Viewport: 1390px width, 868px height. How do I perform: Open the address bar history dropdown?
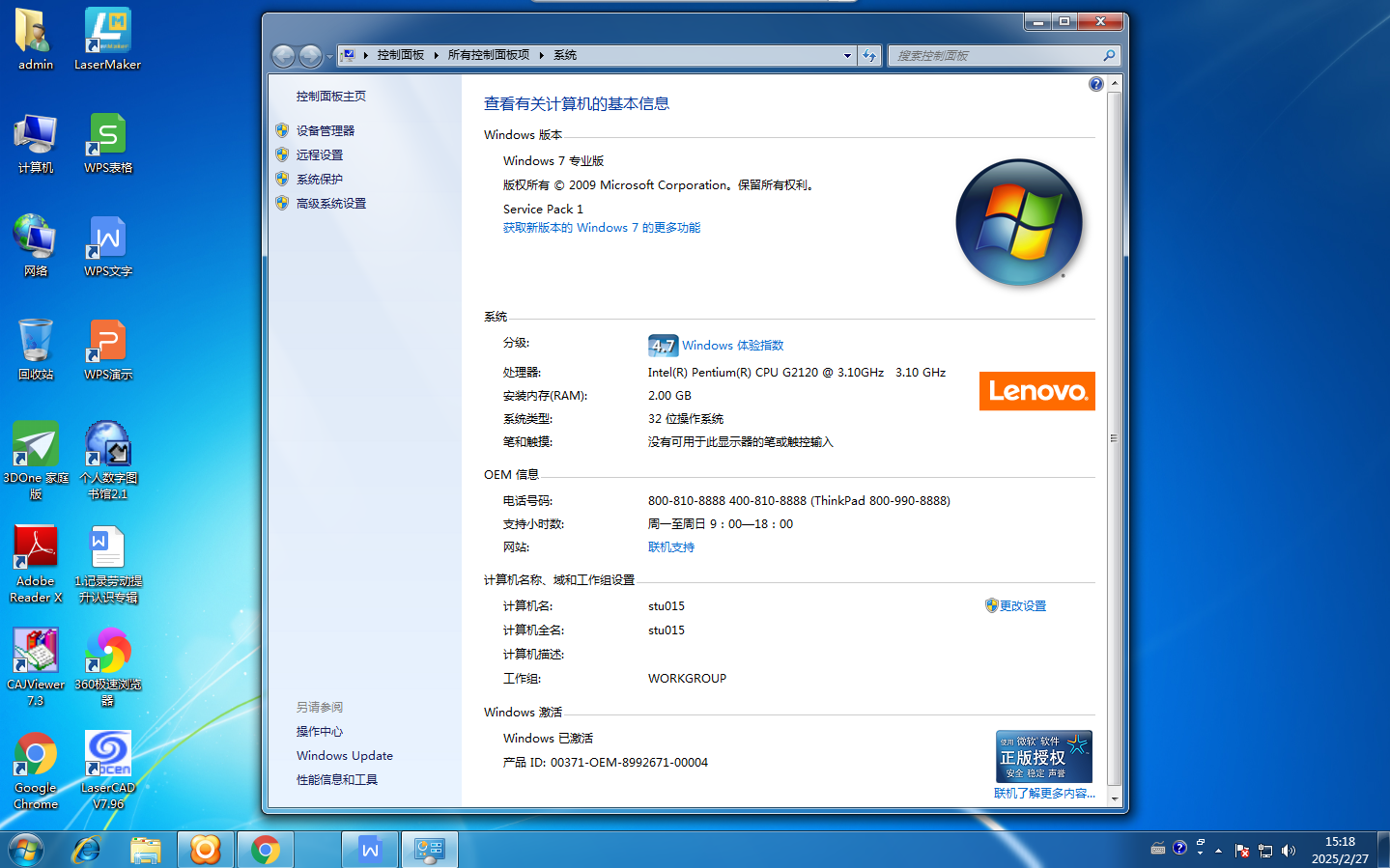pos(847,55)
